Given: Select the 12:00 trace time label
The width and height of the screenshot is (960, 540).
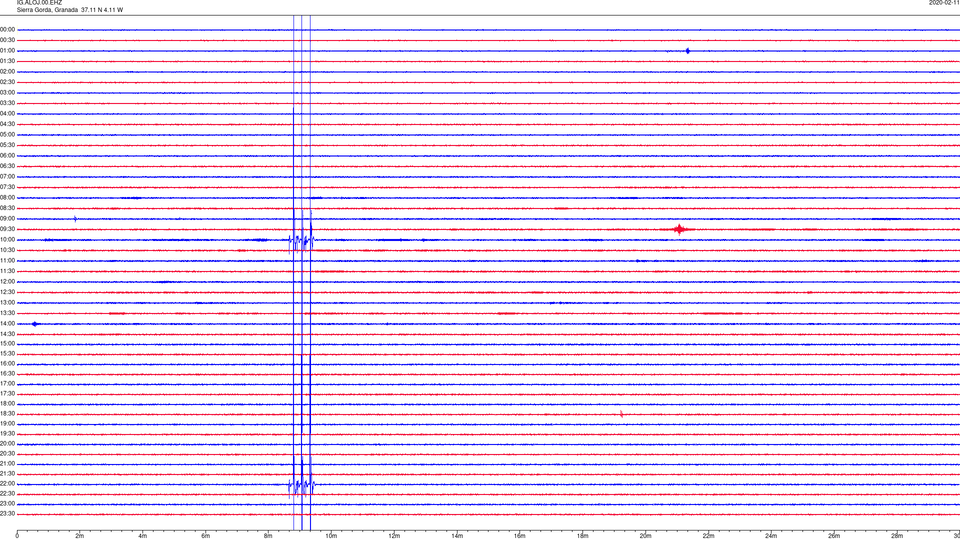Looking at the screenshot, I should click(7, 282).
